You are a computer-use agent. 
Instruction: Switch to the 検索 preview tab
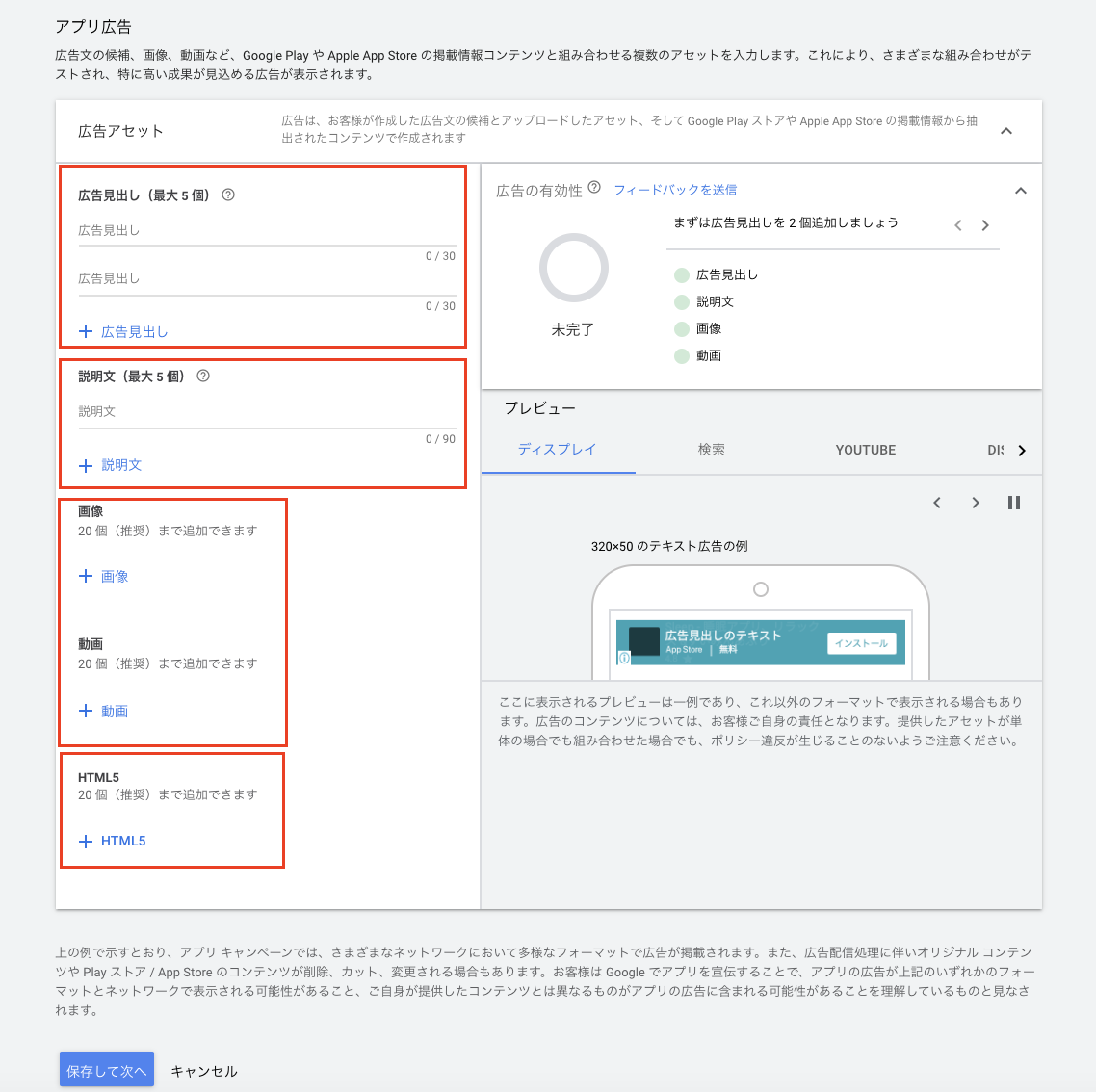click(712, 450)
